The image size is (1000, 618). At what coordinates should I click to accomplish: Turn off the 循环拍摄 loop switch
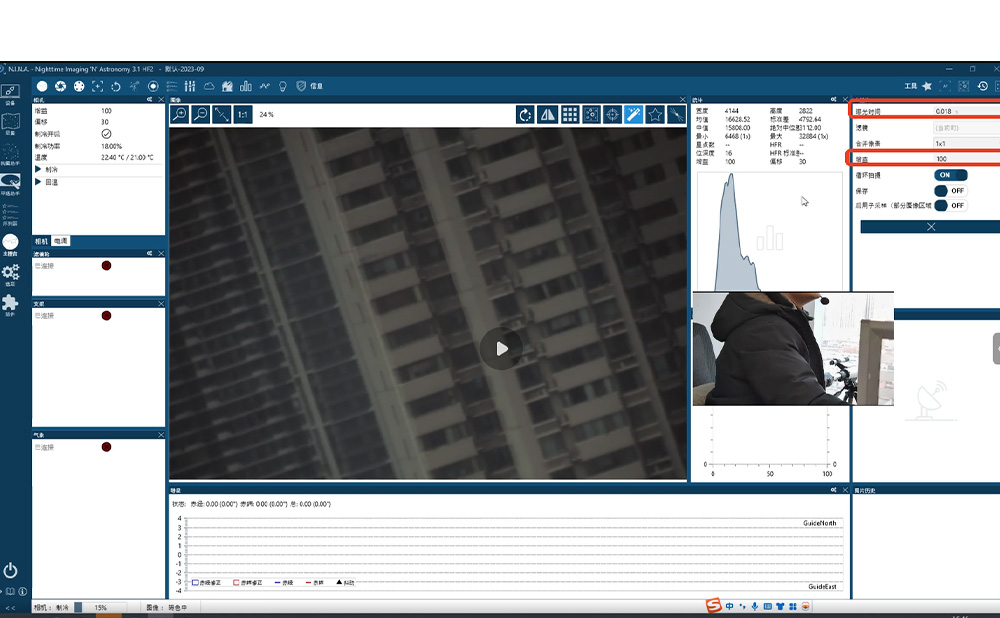(949, 175)
